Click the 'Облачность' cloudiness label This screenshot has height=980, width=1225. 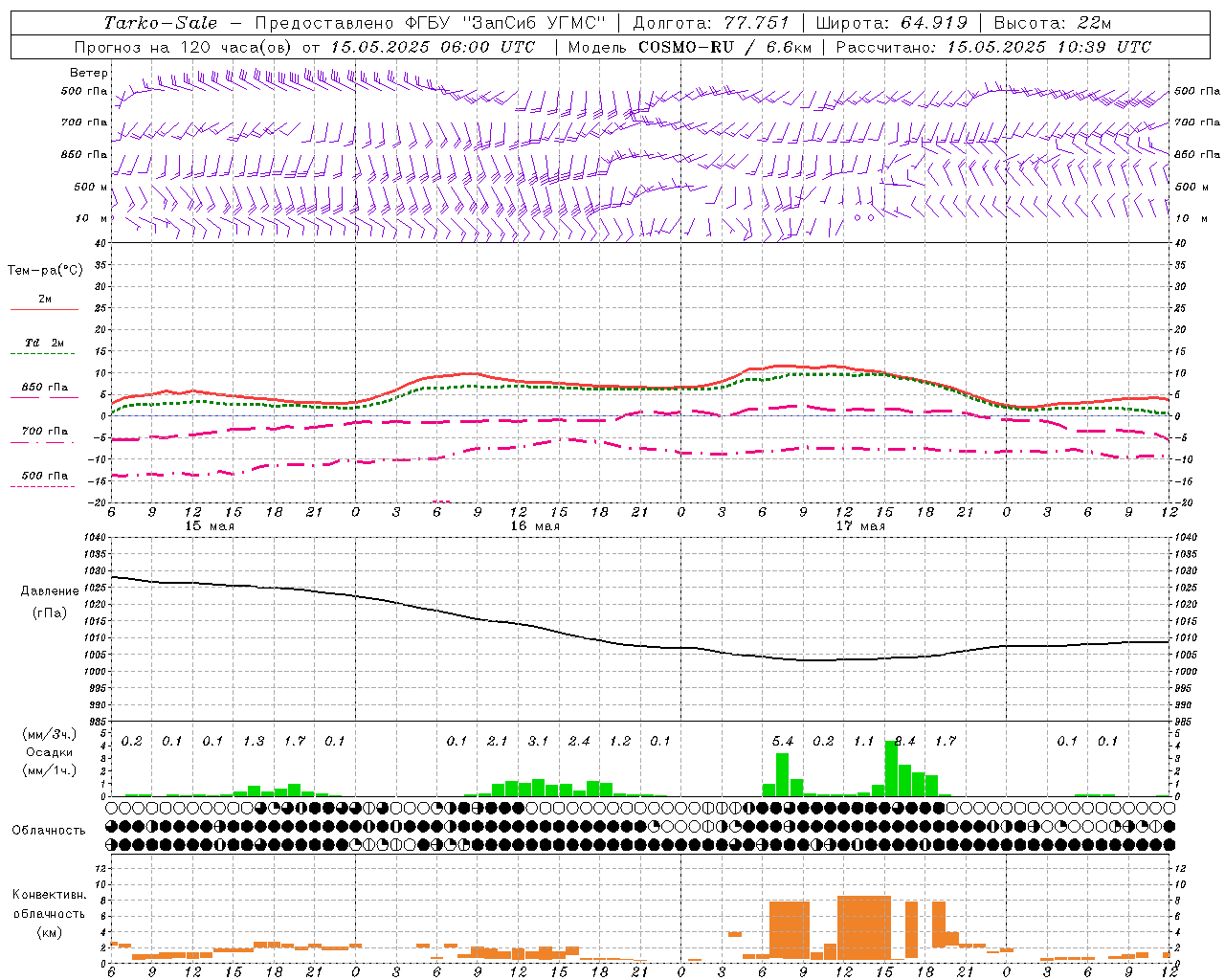pyautogui.click(x=49, y=831)
